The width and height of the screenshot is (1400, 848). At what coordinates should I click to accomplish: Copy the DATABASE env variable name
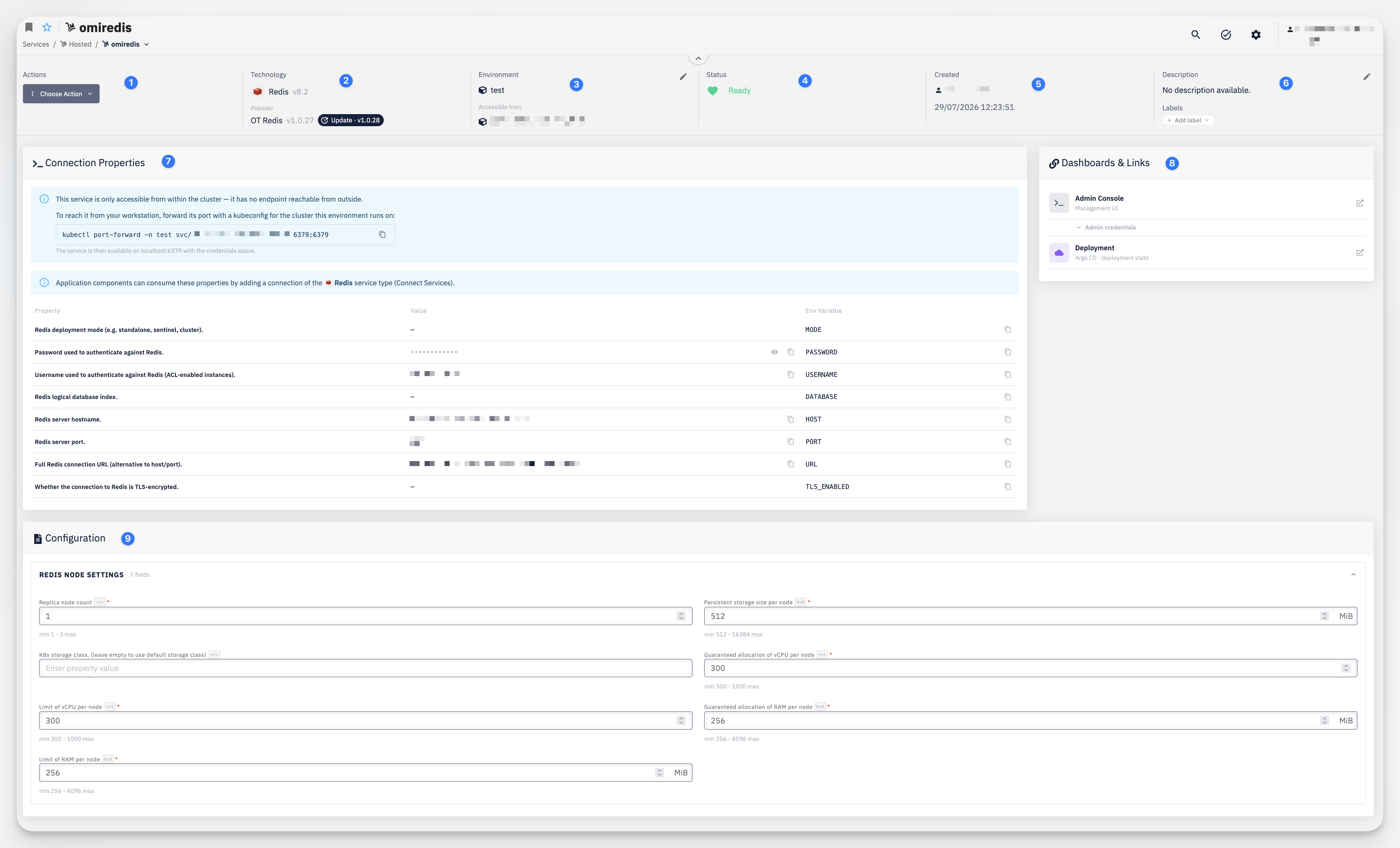pyautogui.click(x=1007, y=397)
